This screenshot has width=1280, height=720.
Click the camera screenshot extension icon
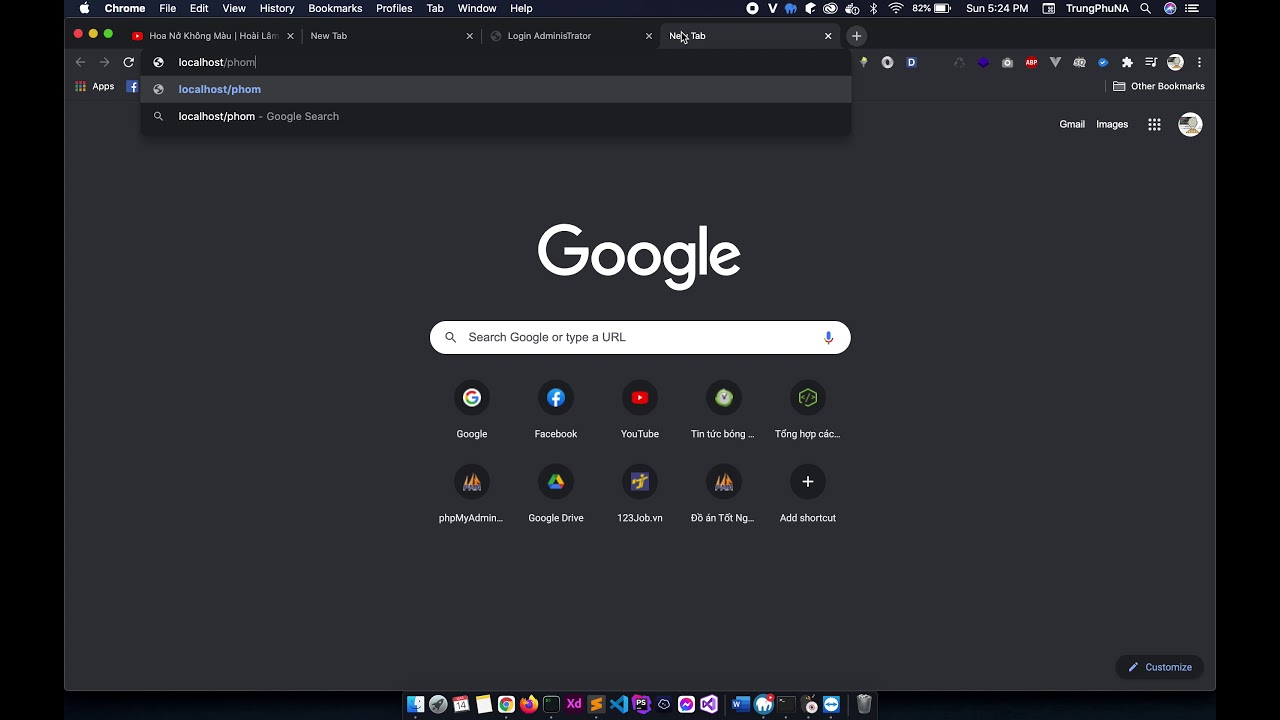pyautogui.click(x=1007, y=62)
